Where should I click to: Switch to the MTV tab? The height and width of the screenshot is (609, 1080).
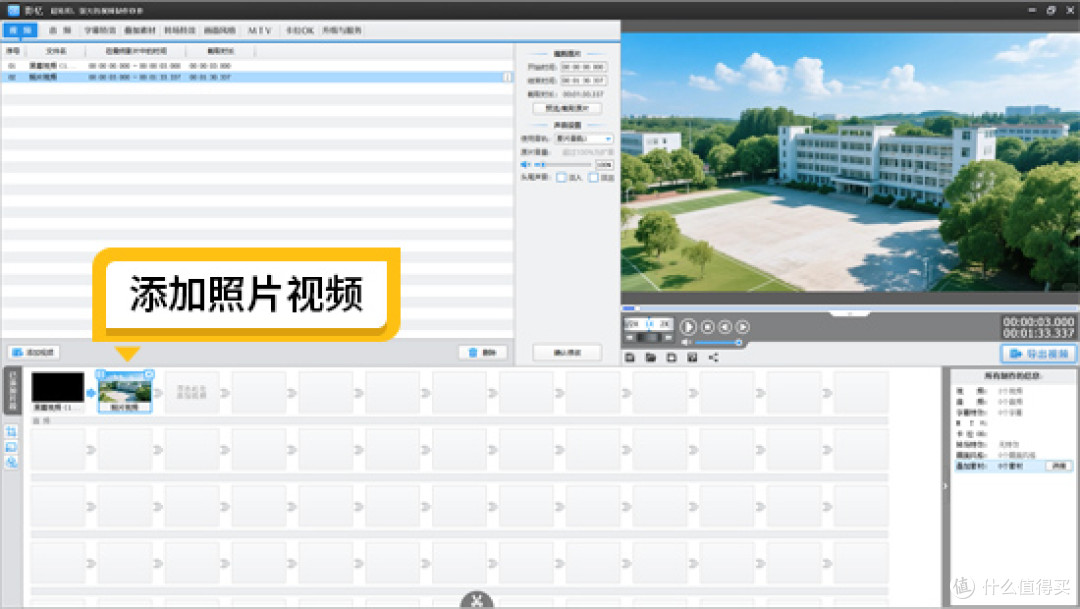click(x=260, y=30)
